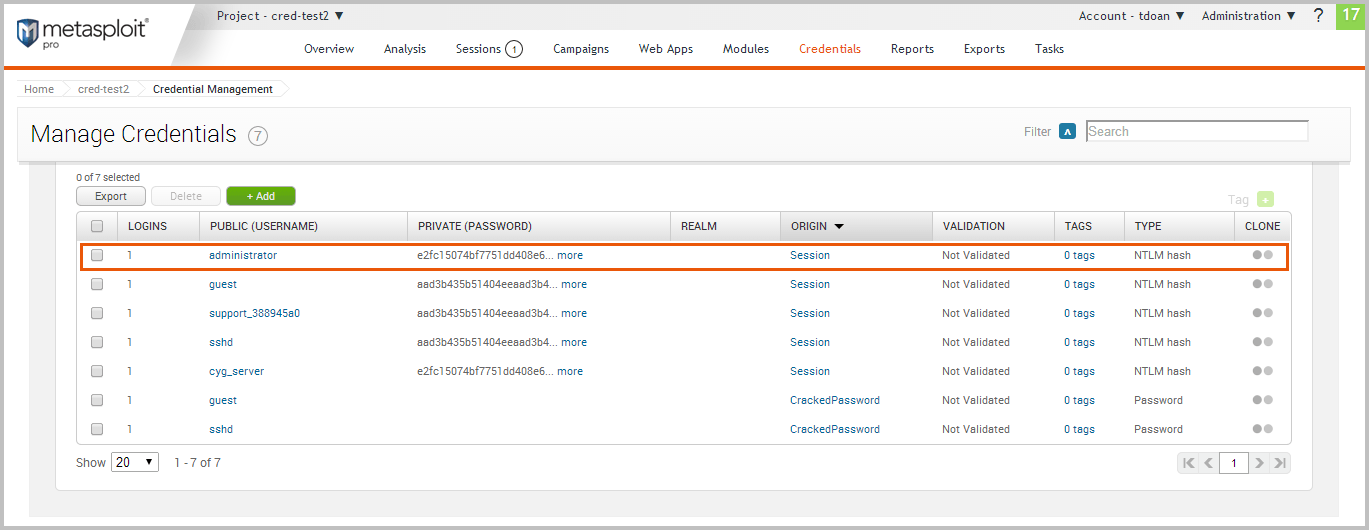Click the green Tag icon
This screenshot has height=530, width=1369.
point(1265,200)
